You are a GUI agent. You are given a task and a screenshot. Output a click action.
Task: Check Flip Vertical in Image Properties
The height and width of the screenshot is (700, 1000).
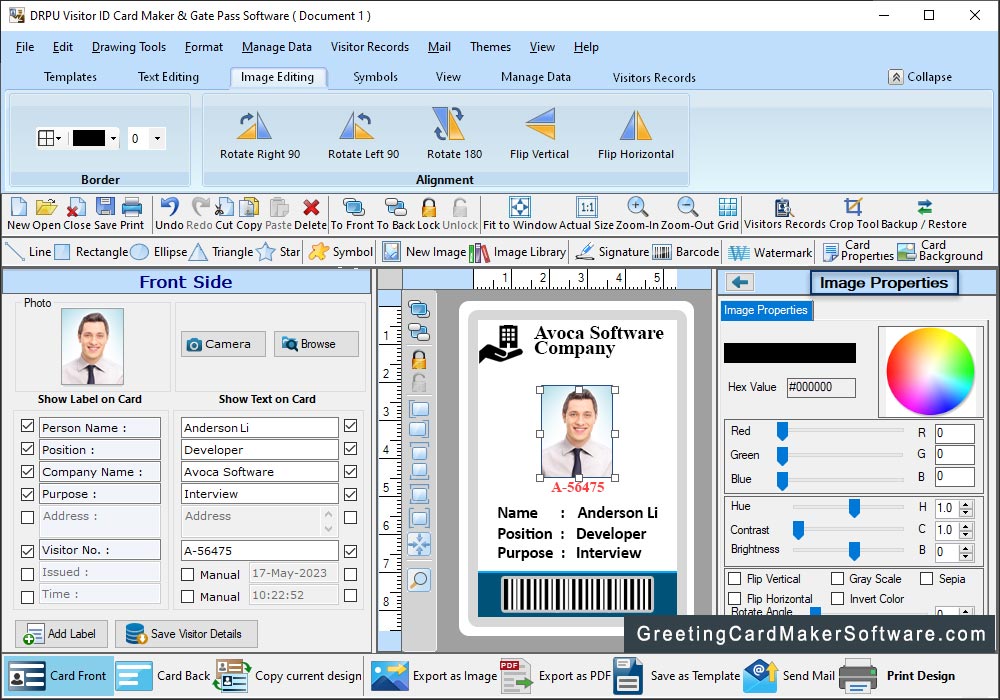tap(735, 578)
